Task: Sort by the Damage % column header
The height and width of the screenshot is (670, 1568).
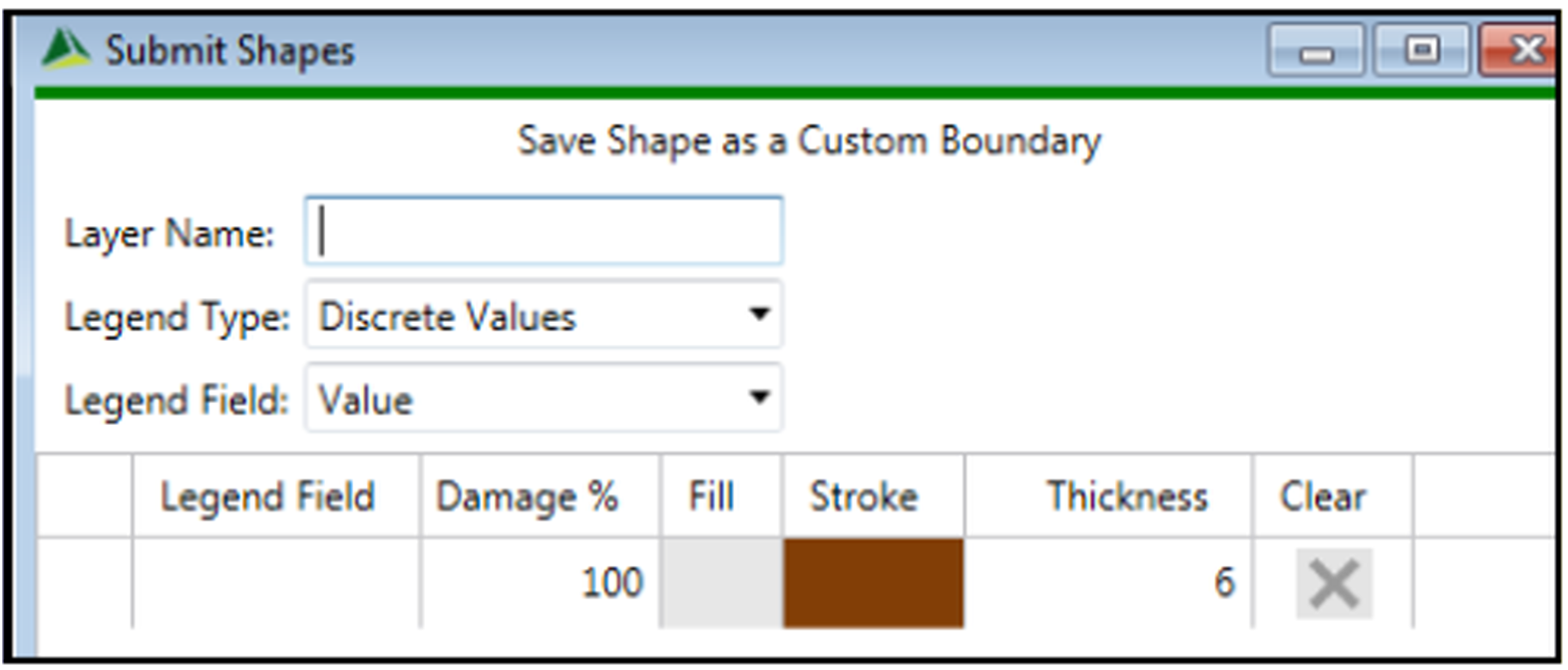Action: click(527, 497)
